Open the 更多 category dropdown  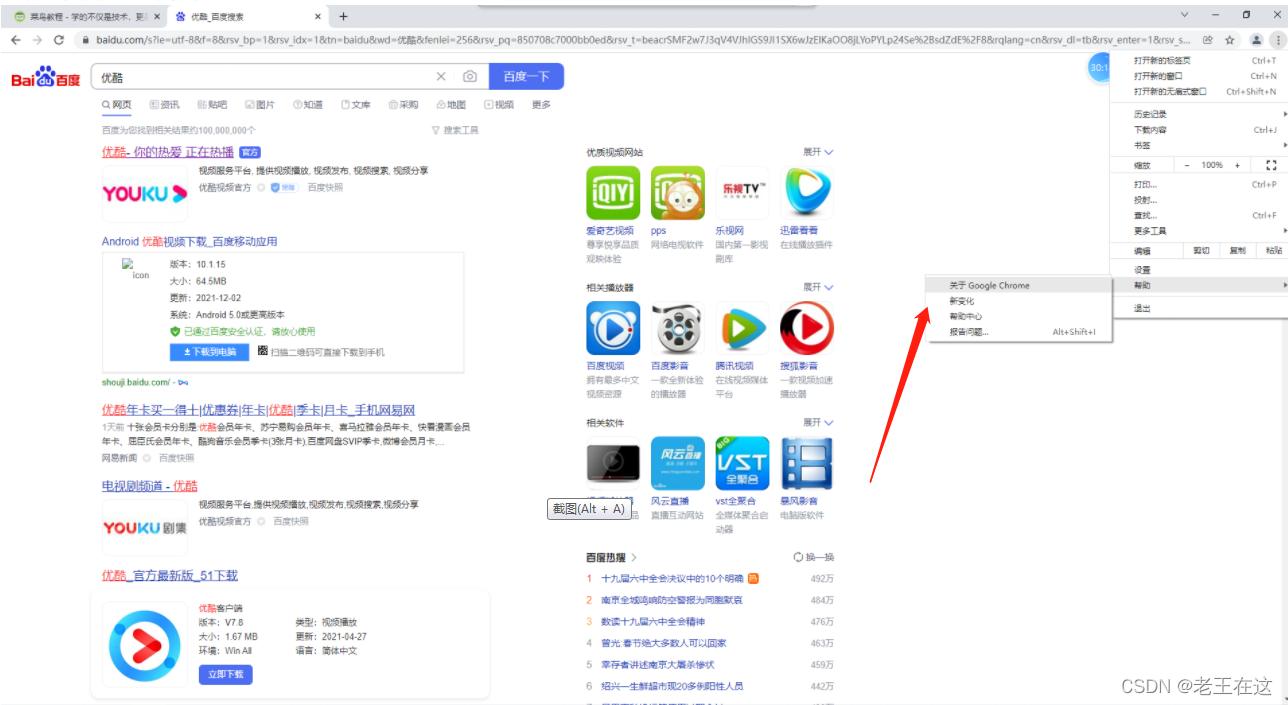541,104
